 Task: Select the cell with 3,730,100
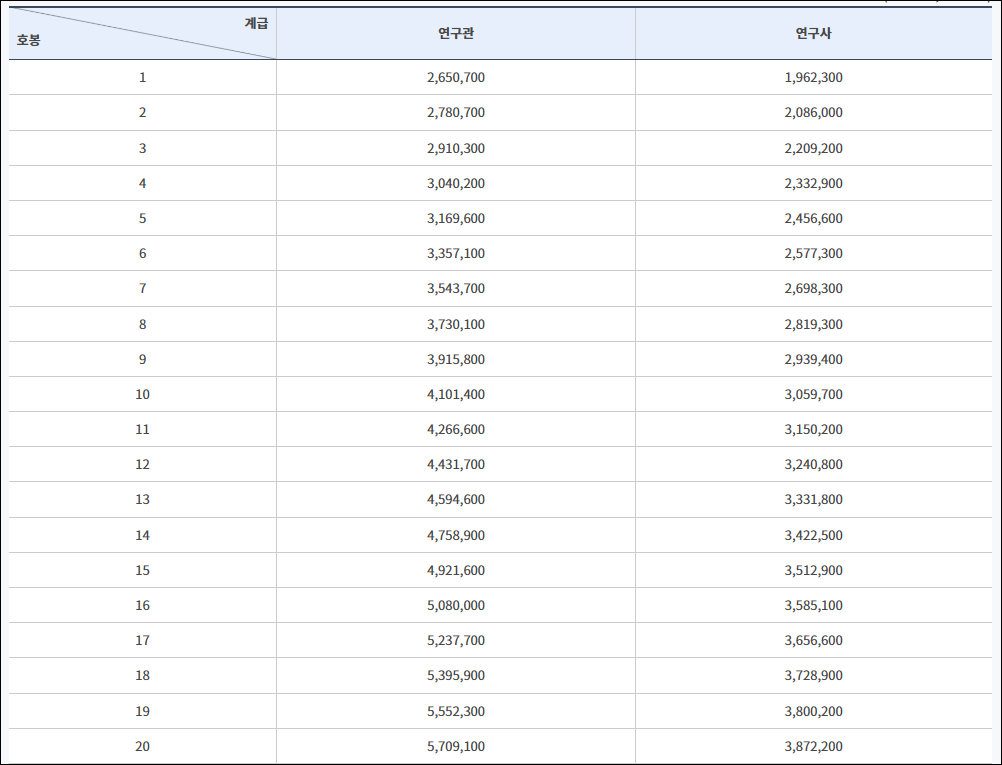pos(456,324)
